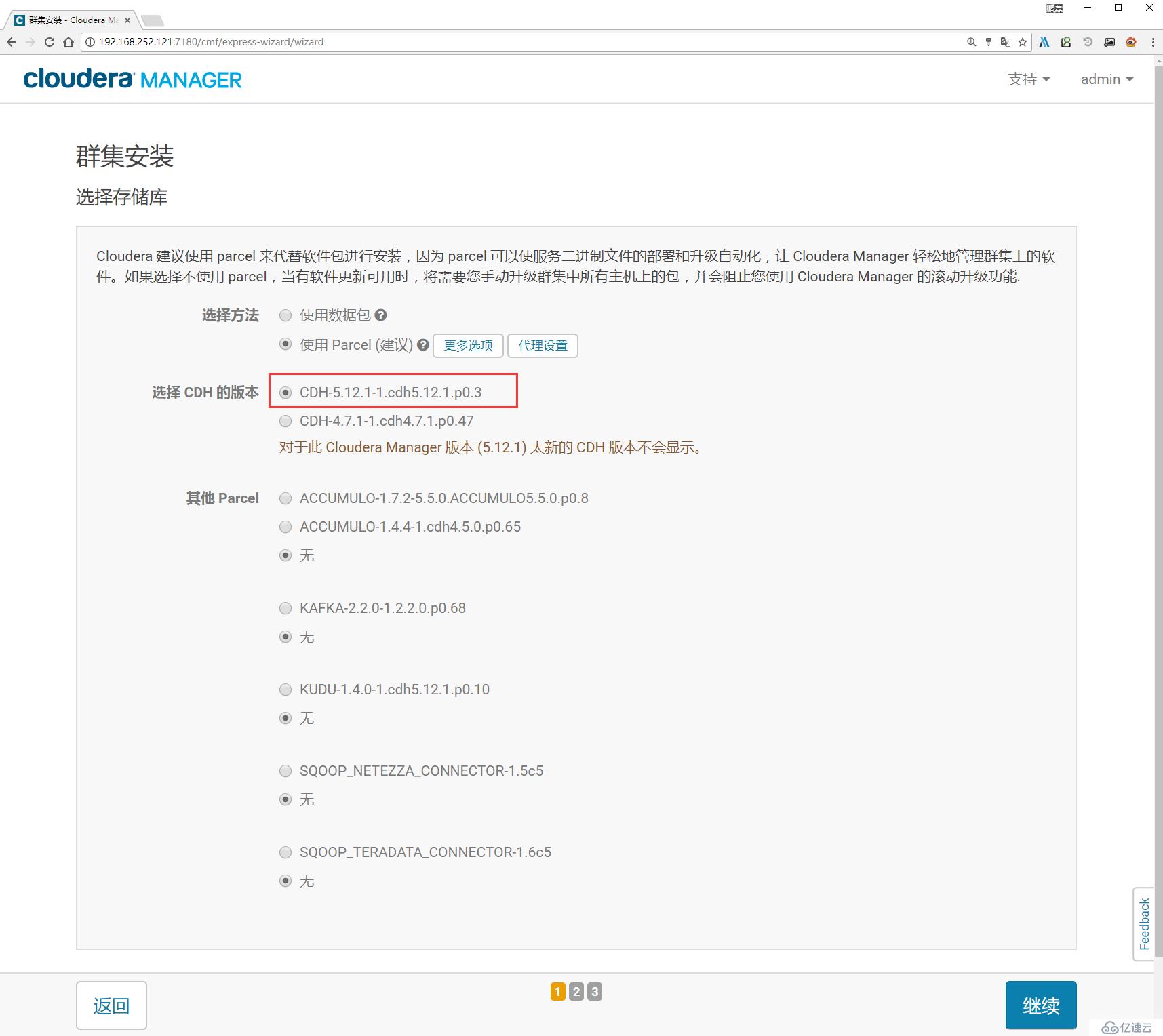Image resolution: width=1163 pixels, height=1036 pixels.
Task: Select KAFKA-2.2.0-1.2.2.0.p0.68 parcel
Action: (x=285, y=608)
